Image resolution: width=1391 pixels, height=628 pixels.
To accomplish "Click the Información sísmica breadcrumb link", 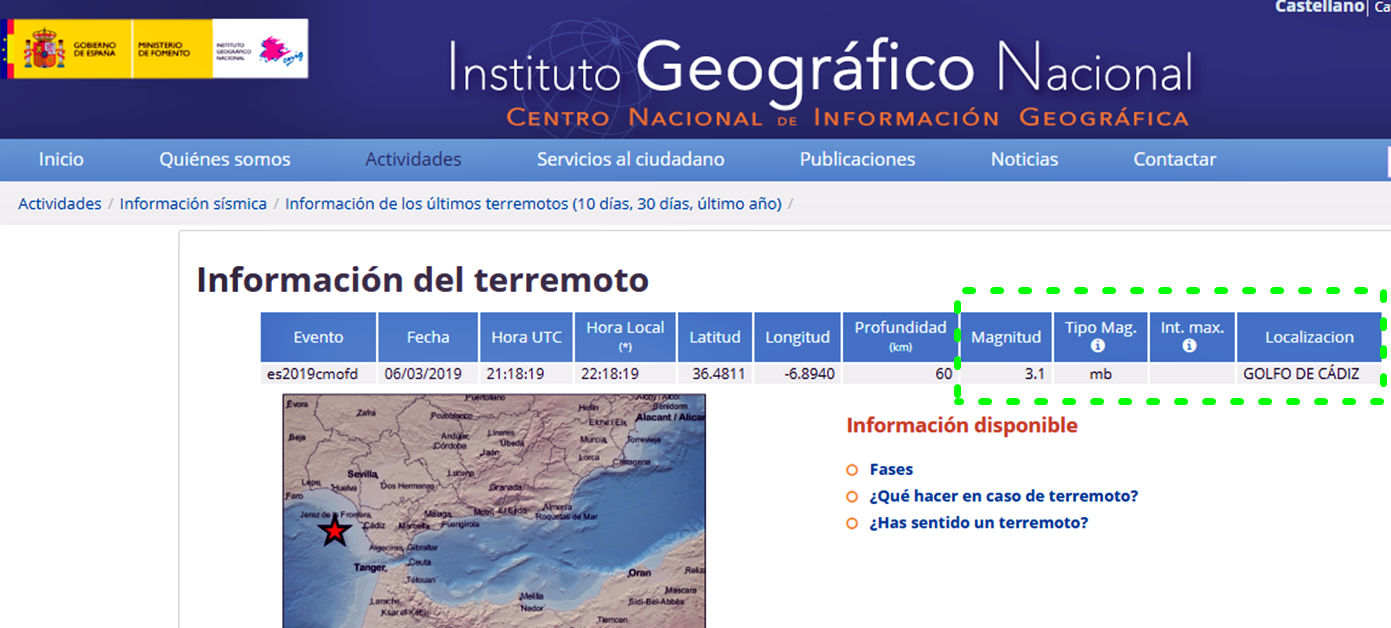I will (193, 204).
